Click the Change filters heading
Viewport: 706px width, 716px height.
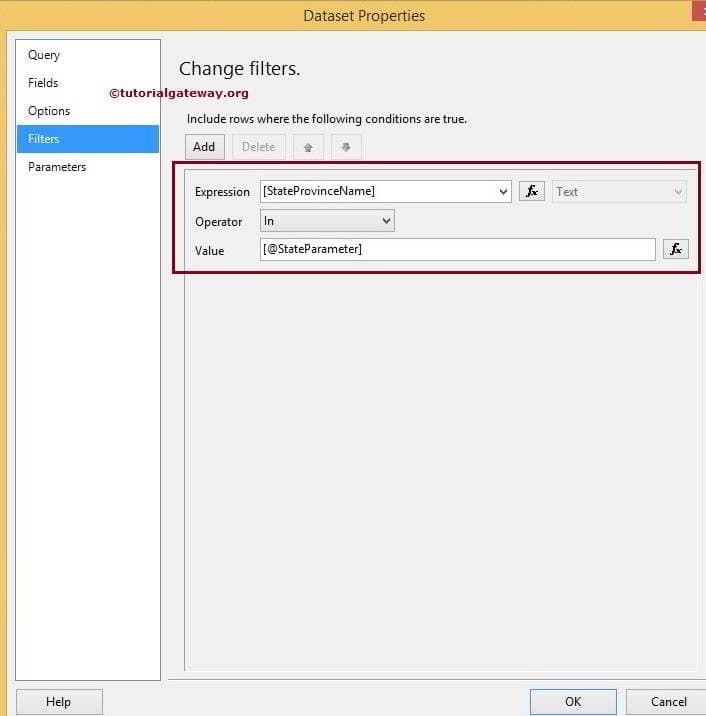tap(239, 69)
